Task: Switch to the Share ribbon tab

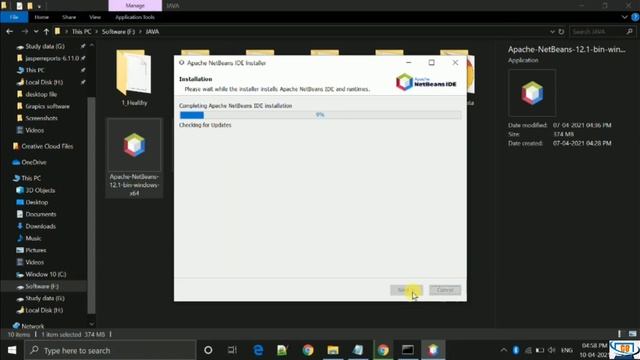Action: (x=69, y=17)
